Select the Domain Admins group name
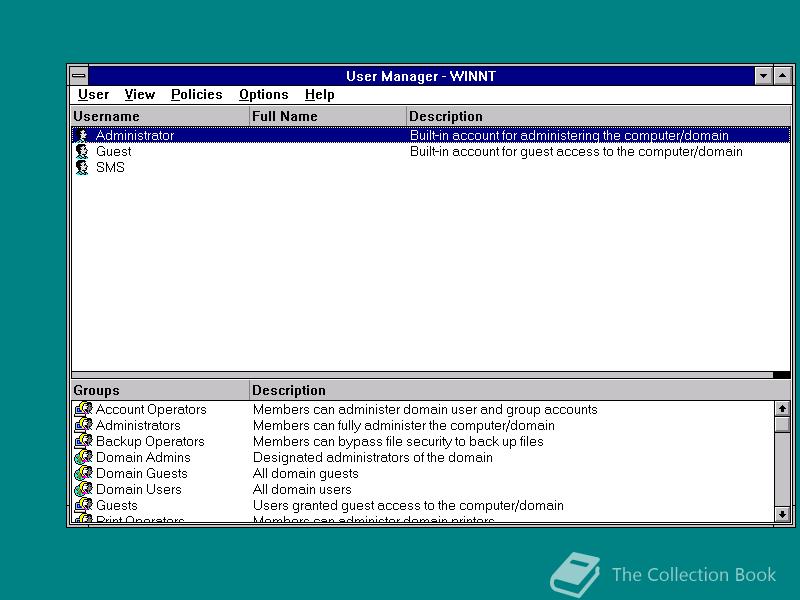800x600 pixels. click(143, 457)
